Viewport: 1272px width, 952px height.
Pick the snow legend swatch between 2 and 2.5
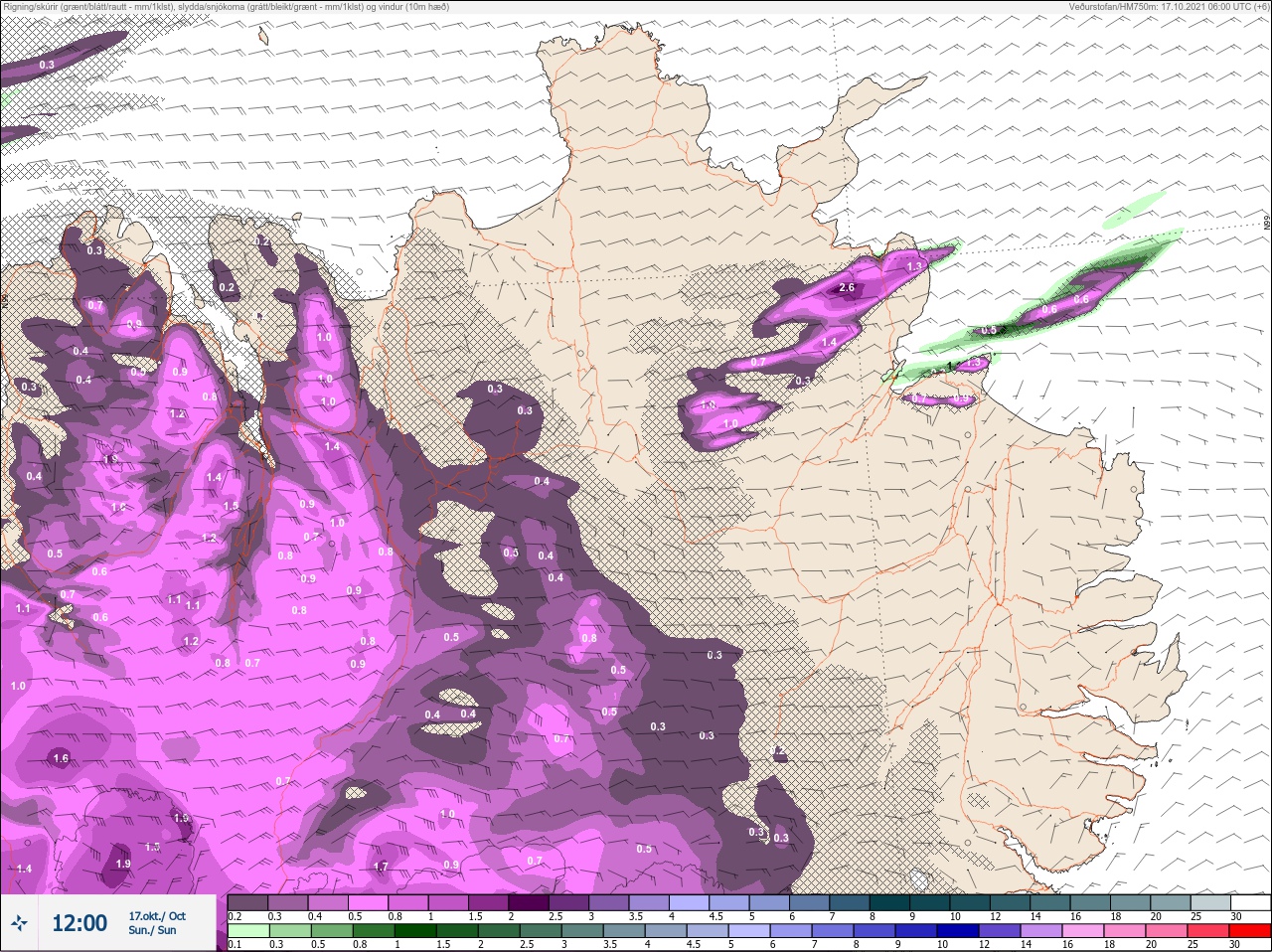[x=529, y=902]
